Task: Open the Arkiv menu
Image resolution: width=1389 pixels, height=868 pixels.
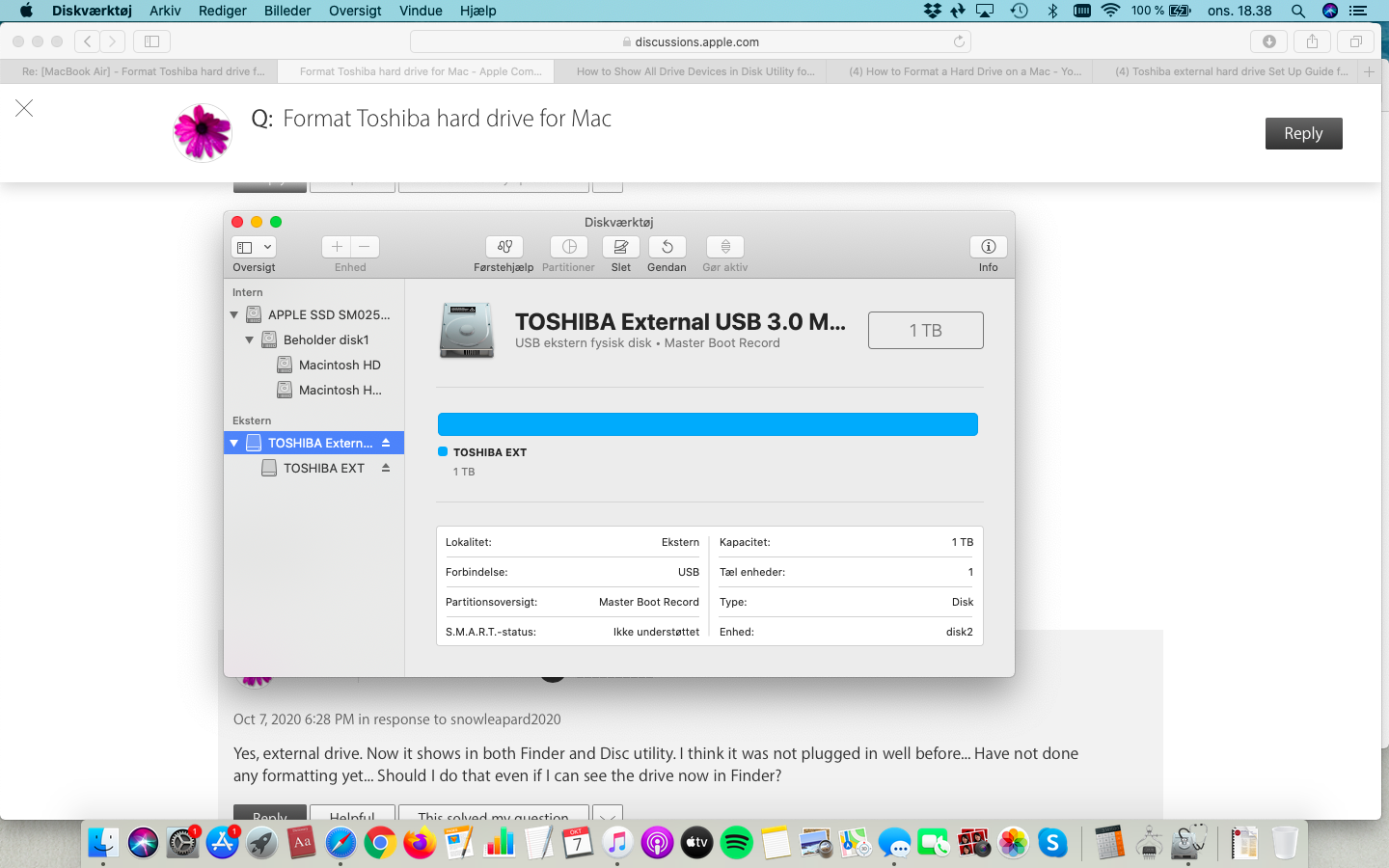Action: click(x=165, y=11)
